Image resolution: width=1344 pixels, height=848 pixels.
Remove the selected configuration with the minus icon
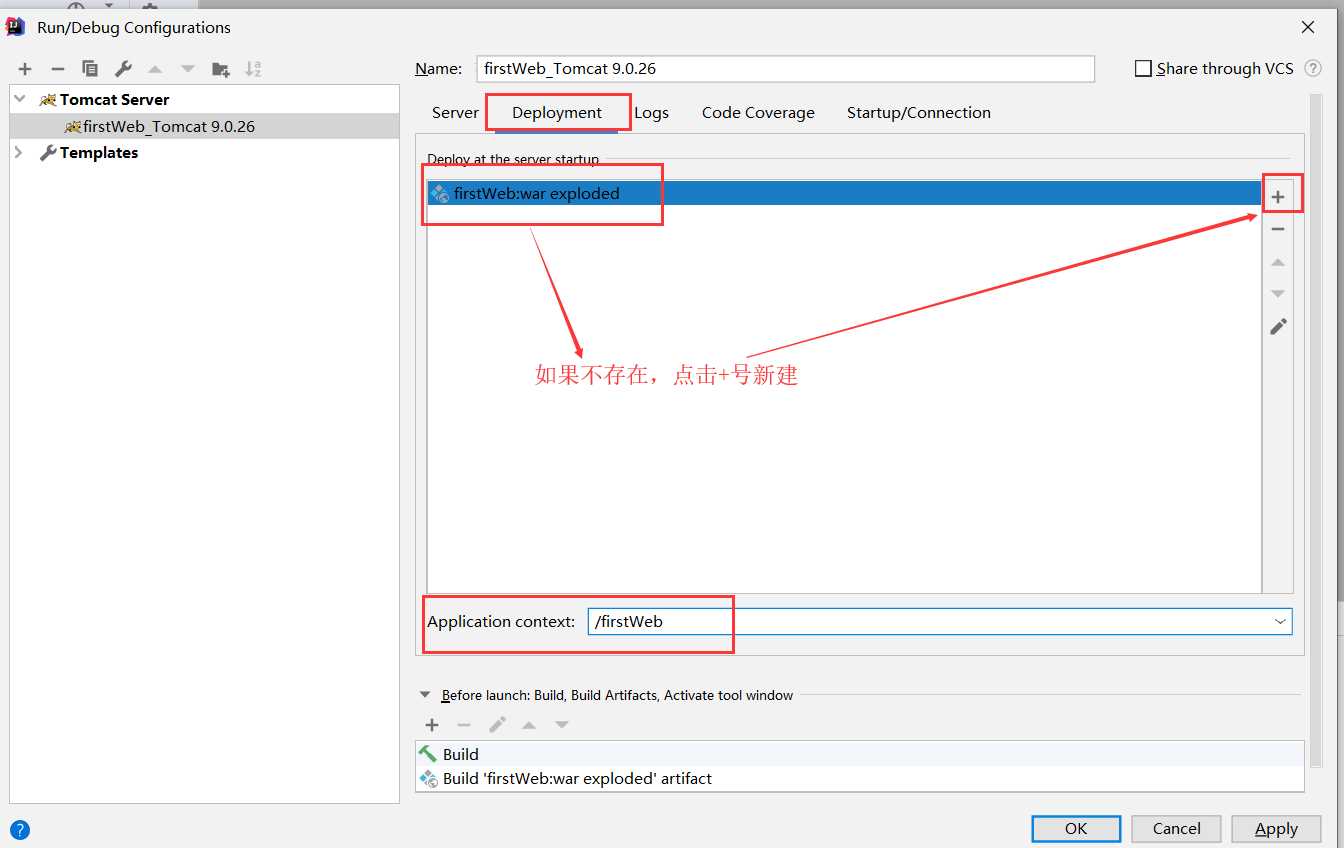pos(58,69)
